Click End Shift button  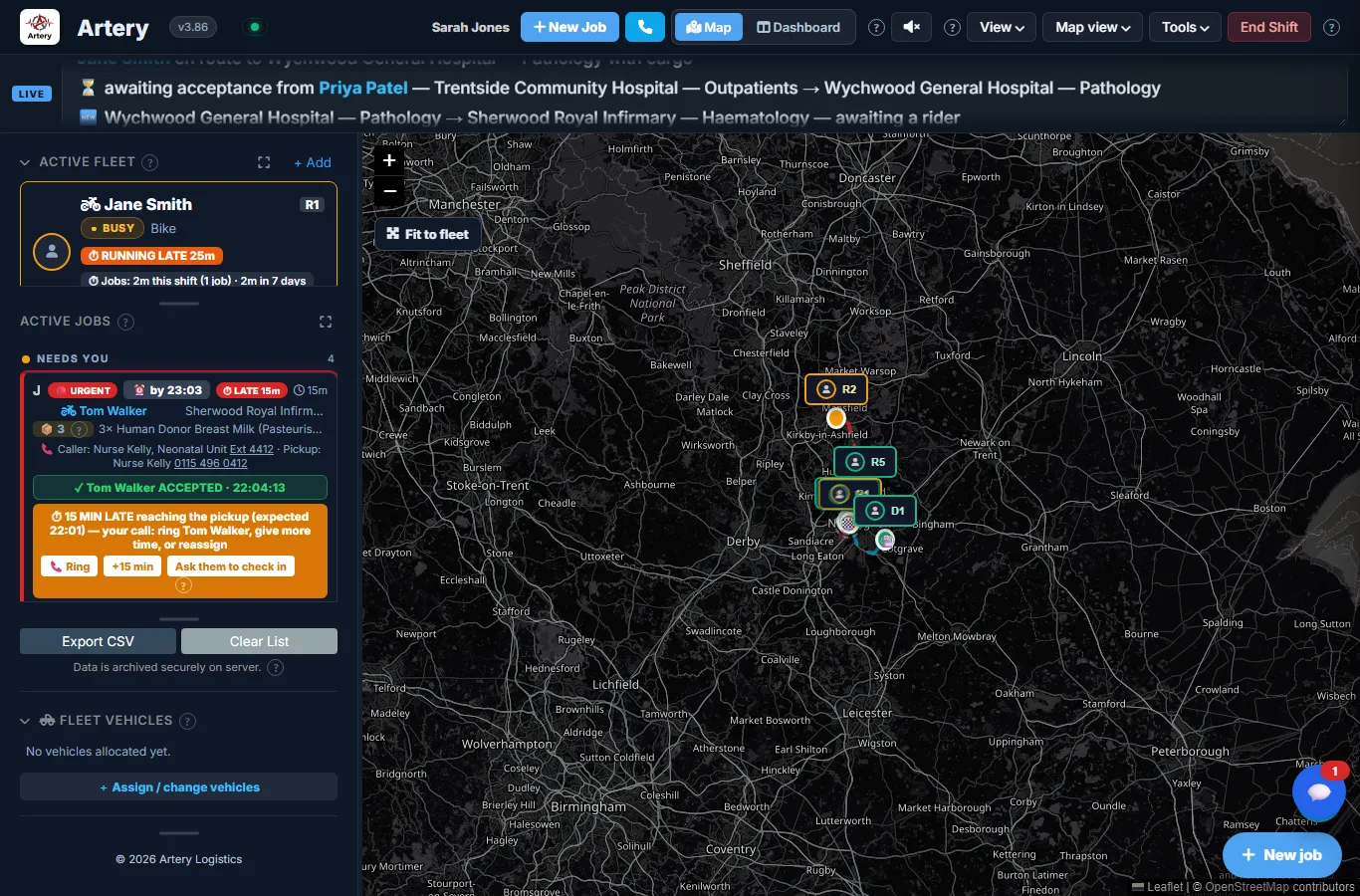pyautogui.click(x=1268, y=27)
